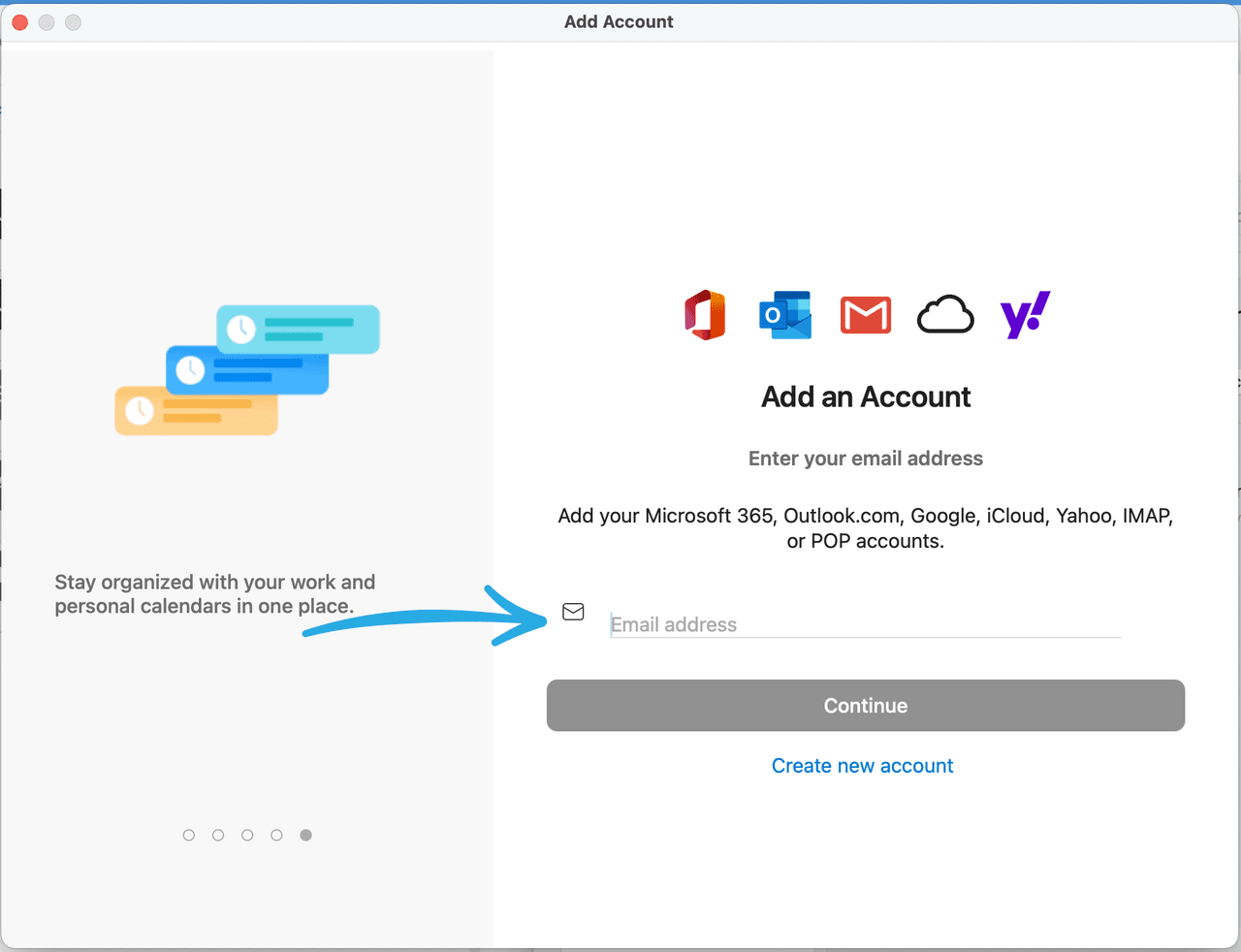Select the first pagination dot
Image resolution: width=1241 pixels, height=952 pixels.
[189, 835]
